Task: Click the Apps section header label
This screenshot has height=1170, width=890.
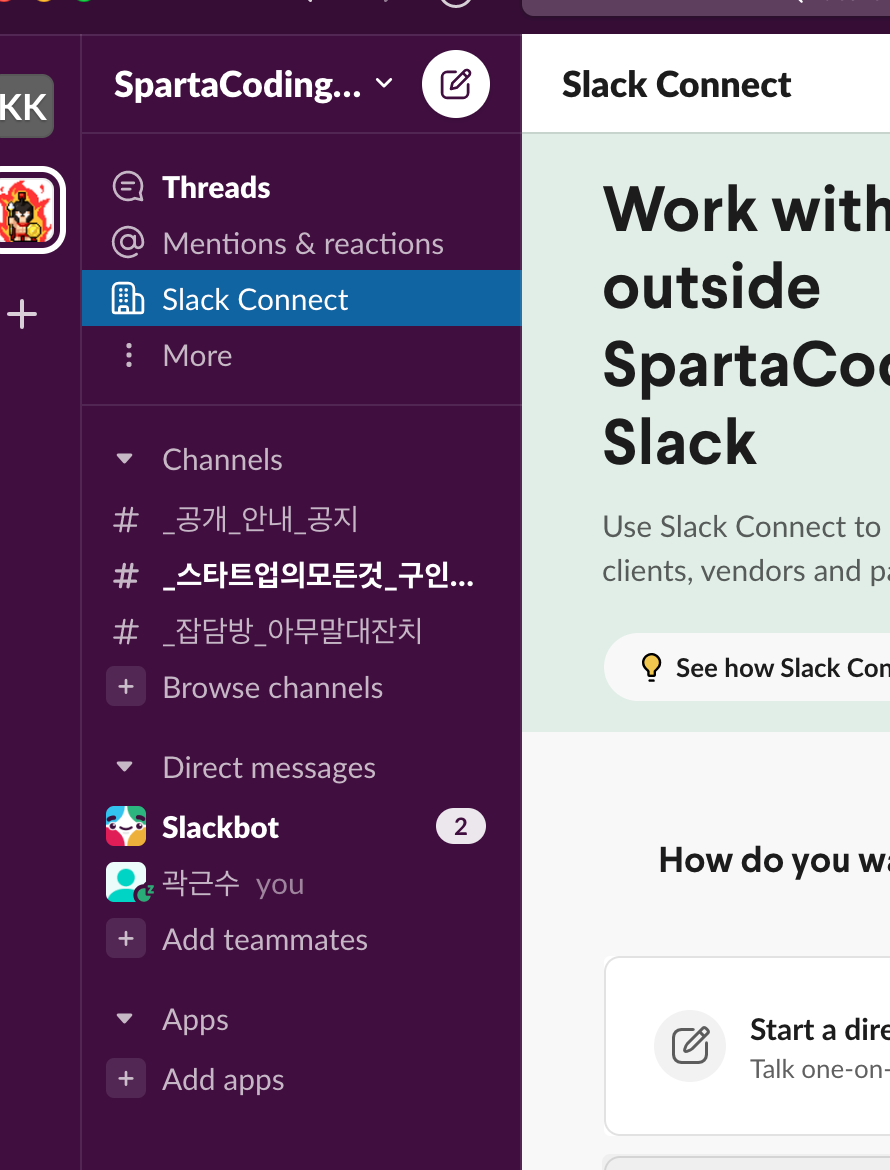Action: tap(195, 1019)
